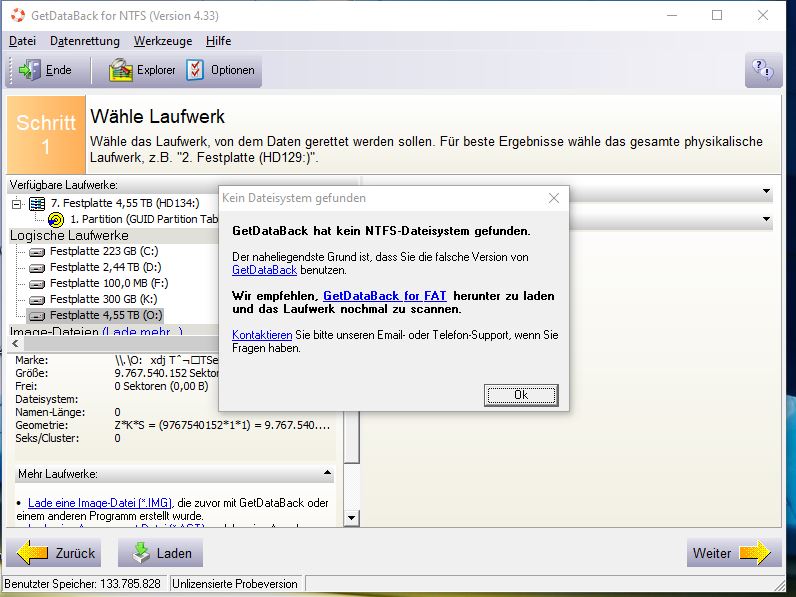Select 1. Partition (GUID Partition Table)

144,219
